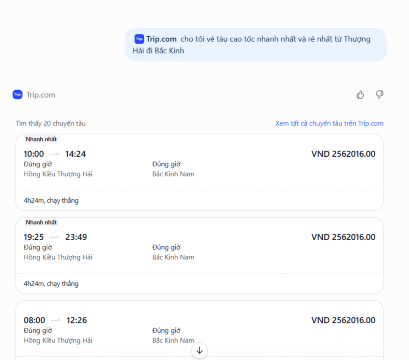Click 'Bắc Kinh Nam' on the 10:00 train
The width and height of the screenshot is (409, 360).
coord(173,174)
